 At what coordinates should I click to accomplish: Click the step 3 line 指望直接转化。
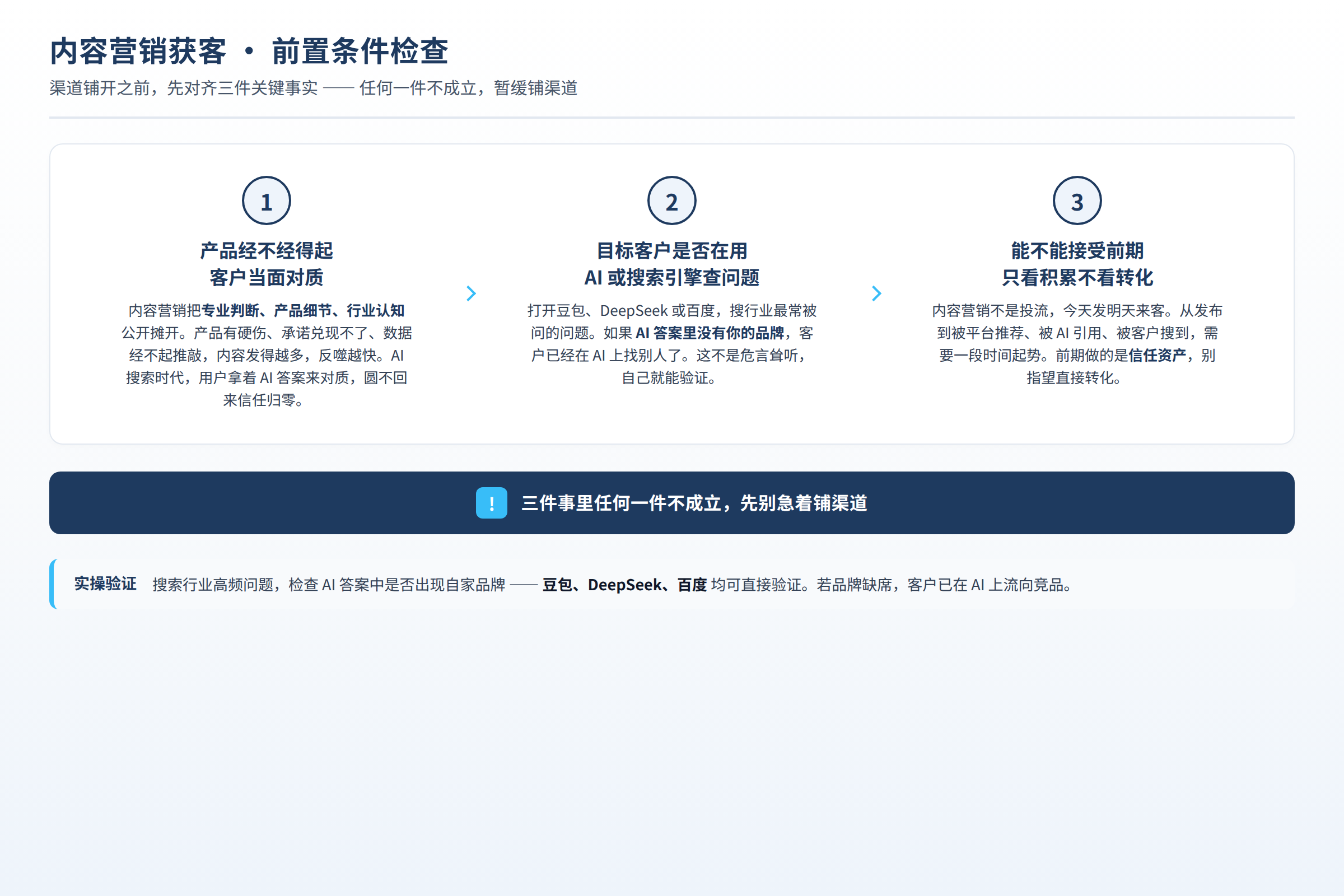click(x=1075, y=377)
